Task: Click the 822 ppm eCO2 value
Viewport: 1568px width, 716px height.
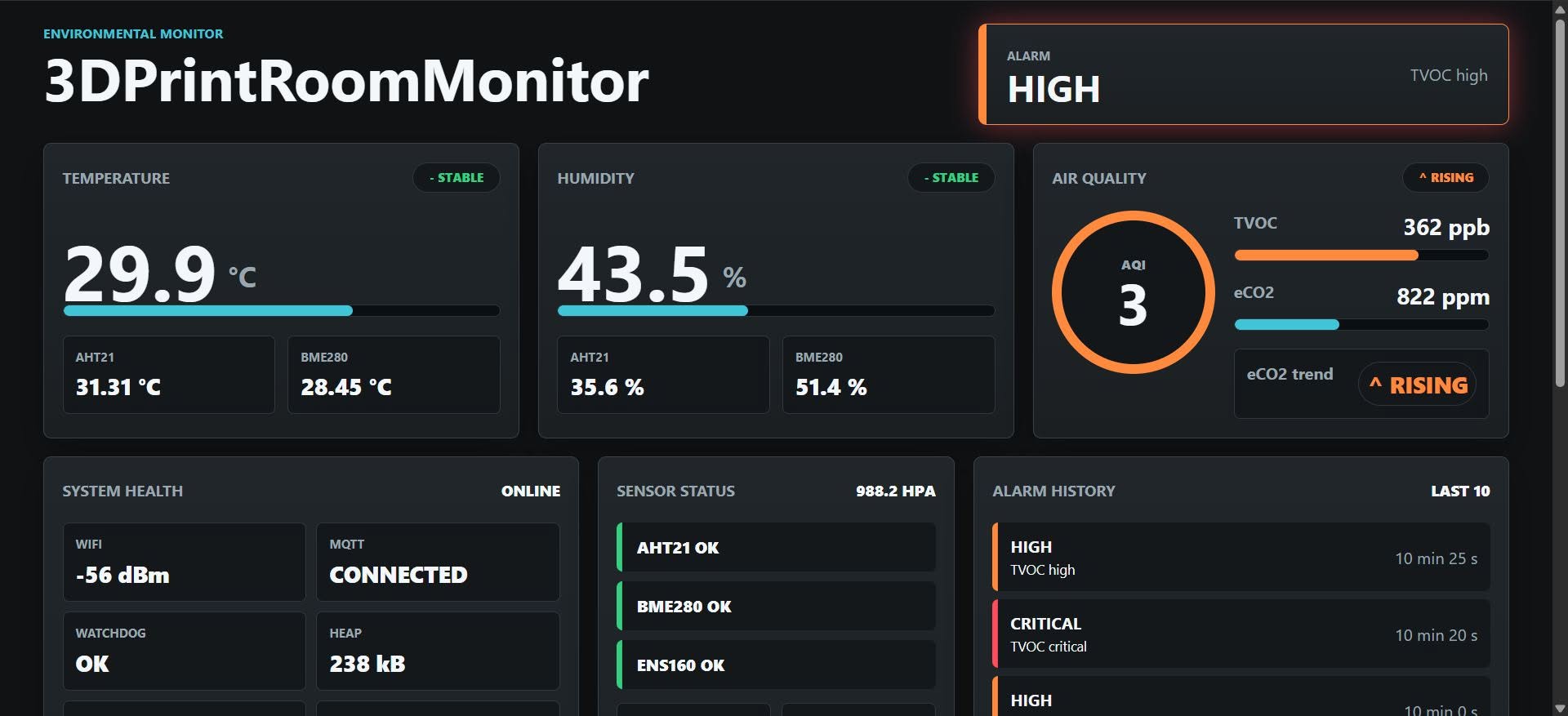Action: [x=1443, y=296]
